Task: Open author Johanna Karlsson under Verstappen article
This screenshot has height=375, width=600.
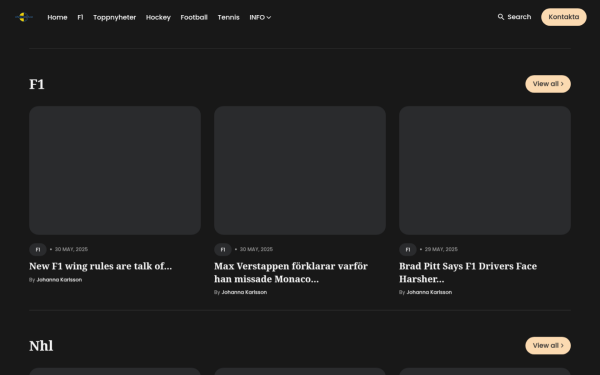Action: coord(244,292)
